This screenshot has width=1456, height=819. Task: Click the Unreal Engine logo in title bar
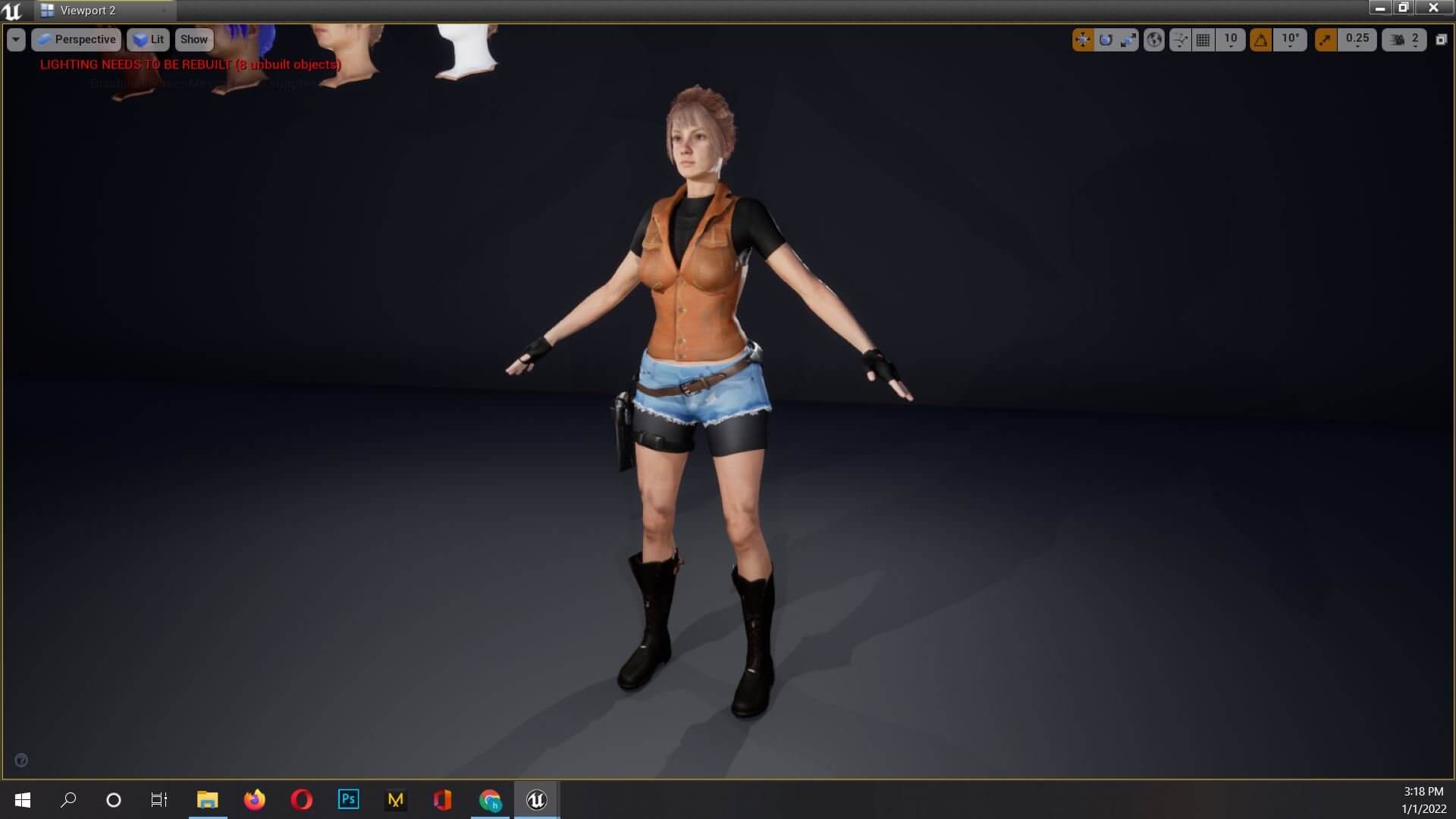[x=13, y=11]
